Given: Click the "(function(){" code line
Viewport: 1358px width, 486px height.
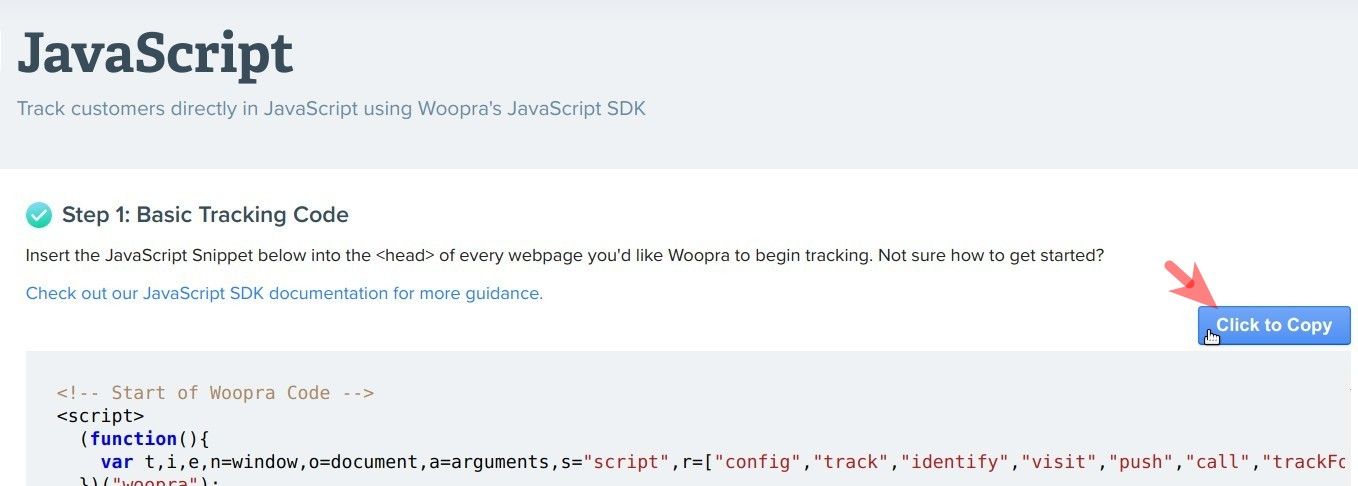Looking at the screenshot, I should click(145, 439).
